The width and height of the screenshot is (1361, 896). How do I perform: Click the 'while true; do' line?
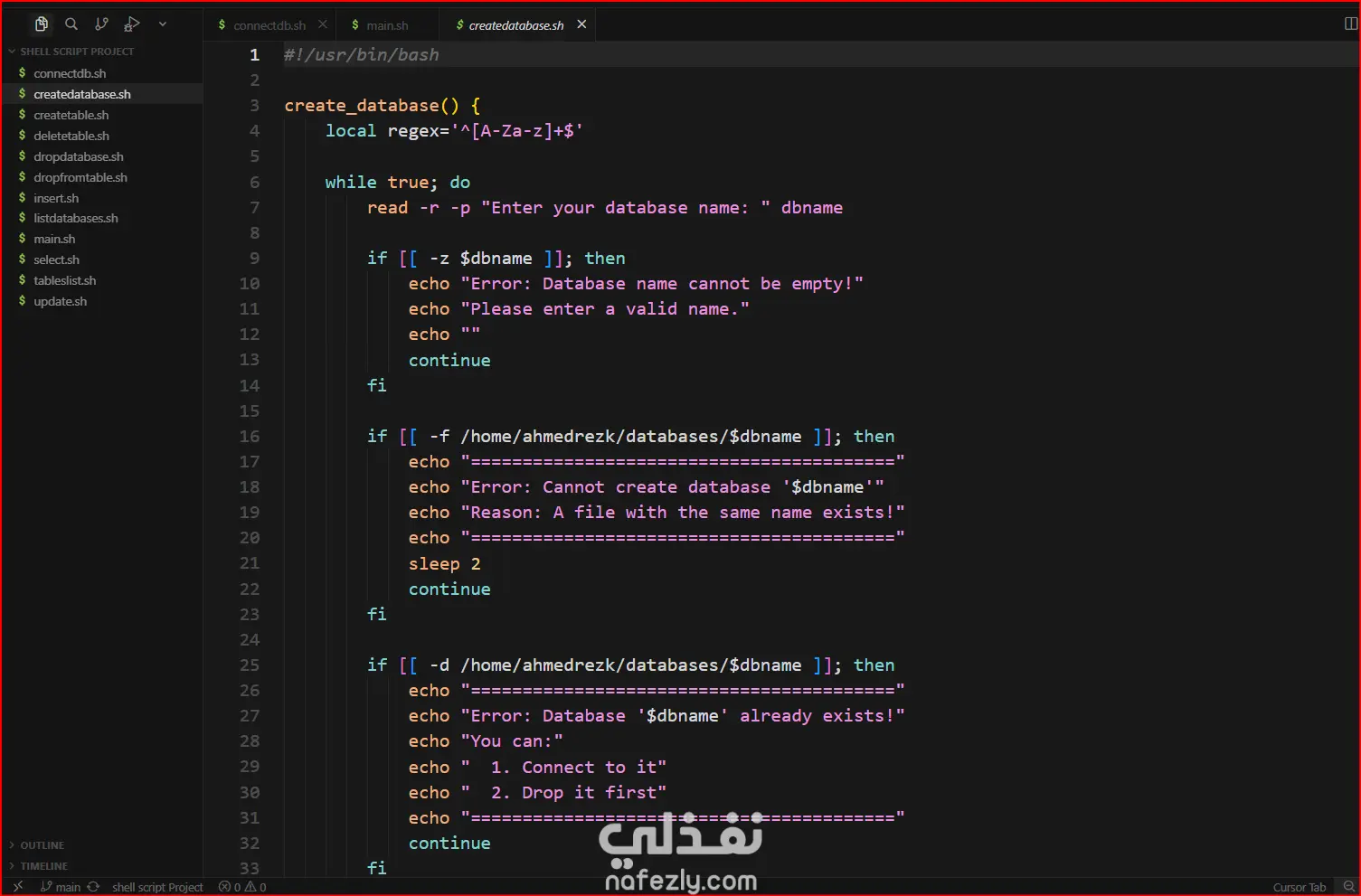[x=398, y=183]
